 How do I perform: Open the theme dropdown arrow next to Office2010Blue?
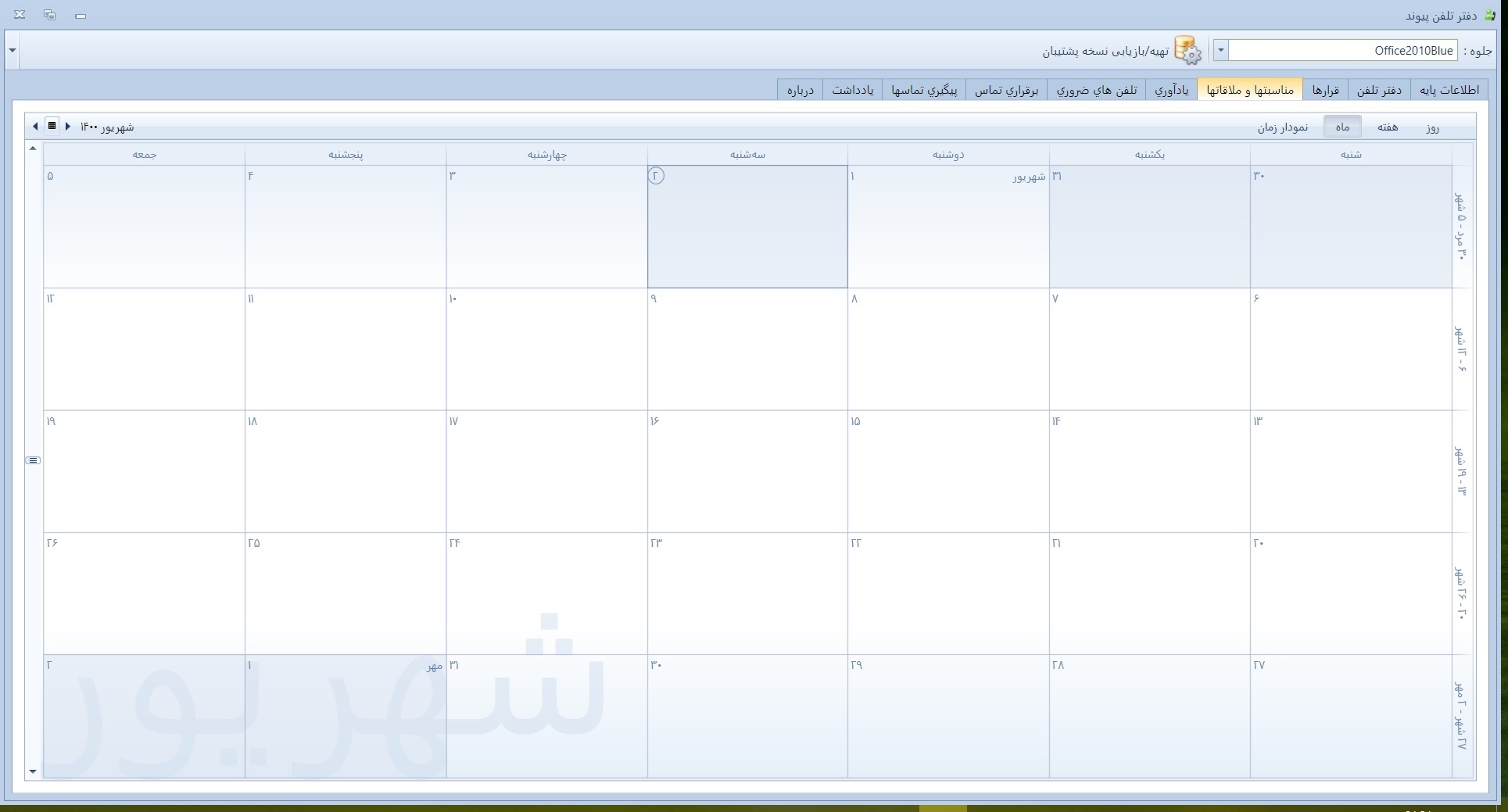(x=1220, y=51)
